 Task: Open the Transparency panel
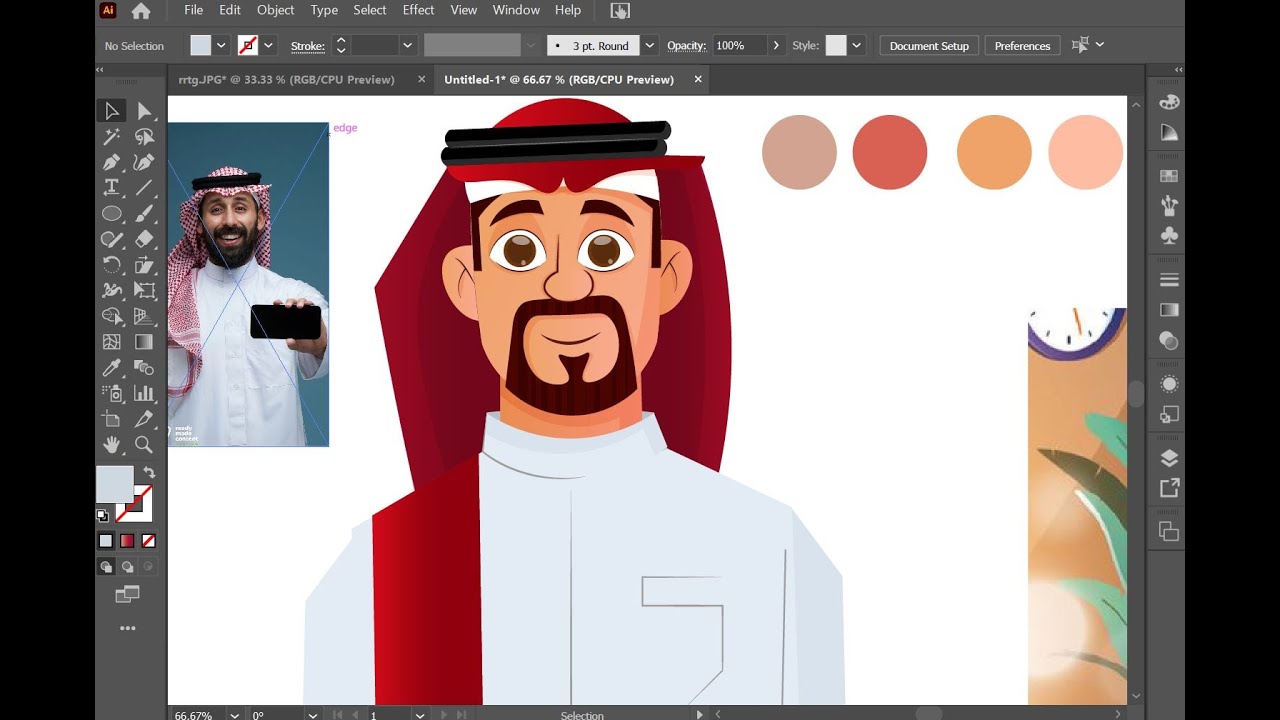1169,340
